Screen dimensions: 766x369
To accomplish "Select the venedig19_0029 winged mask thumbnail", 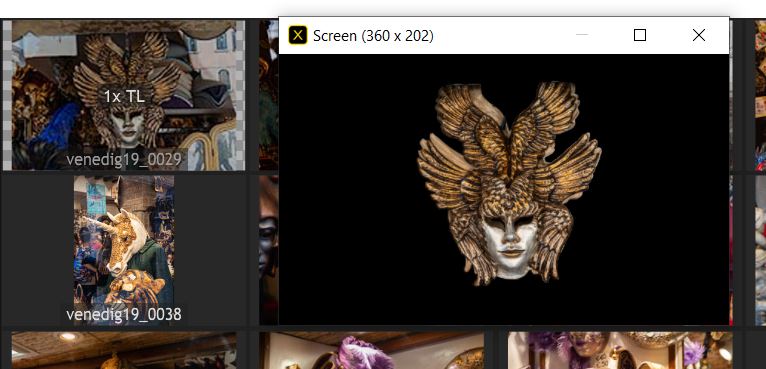I will (124, 95).
